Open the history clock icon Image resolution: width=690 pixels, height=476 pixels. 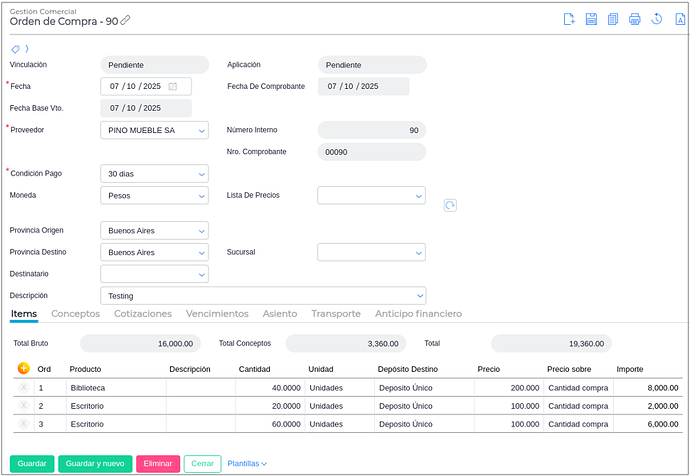pos(657,19)
